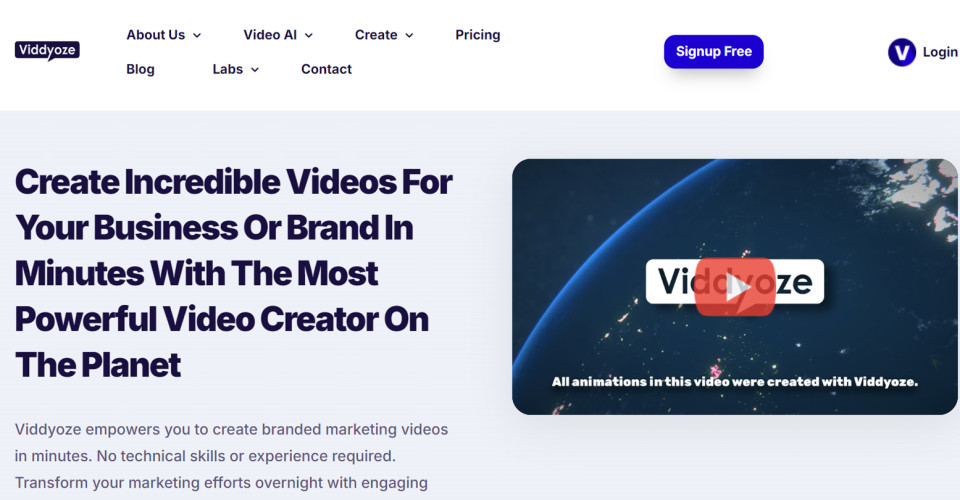Open the Labs menu
Image resolution: width=960 pixels, height=500 pixels.
click(228, 69)
